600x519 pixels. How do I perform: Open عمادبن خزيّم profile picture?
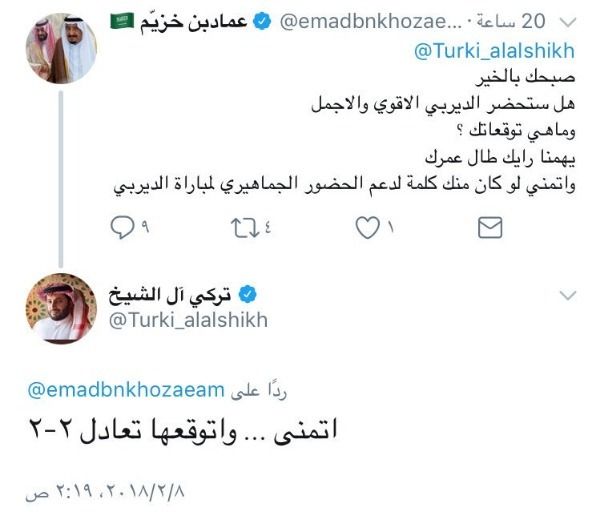61,48
